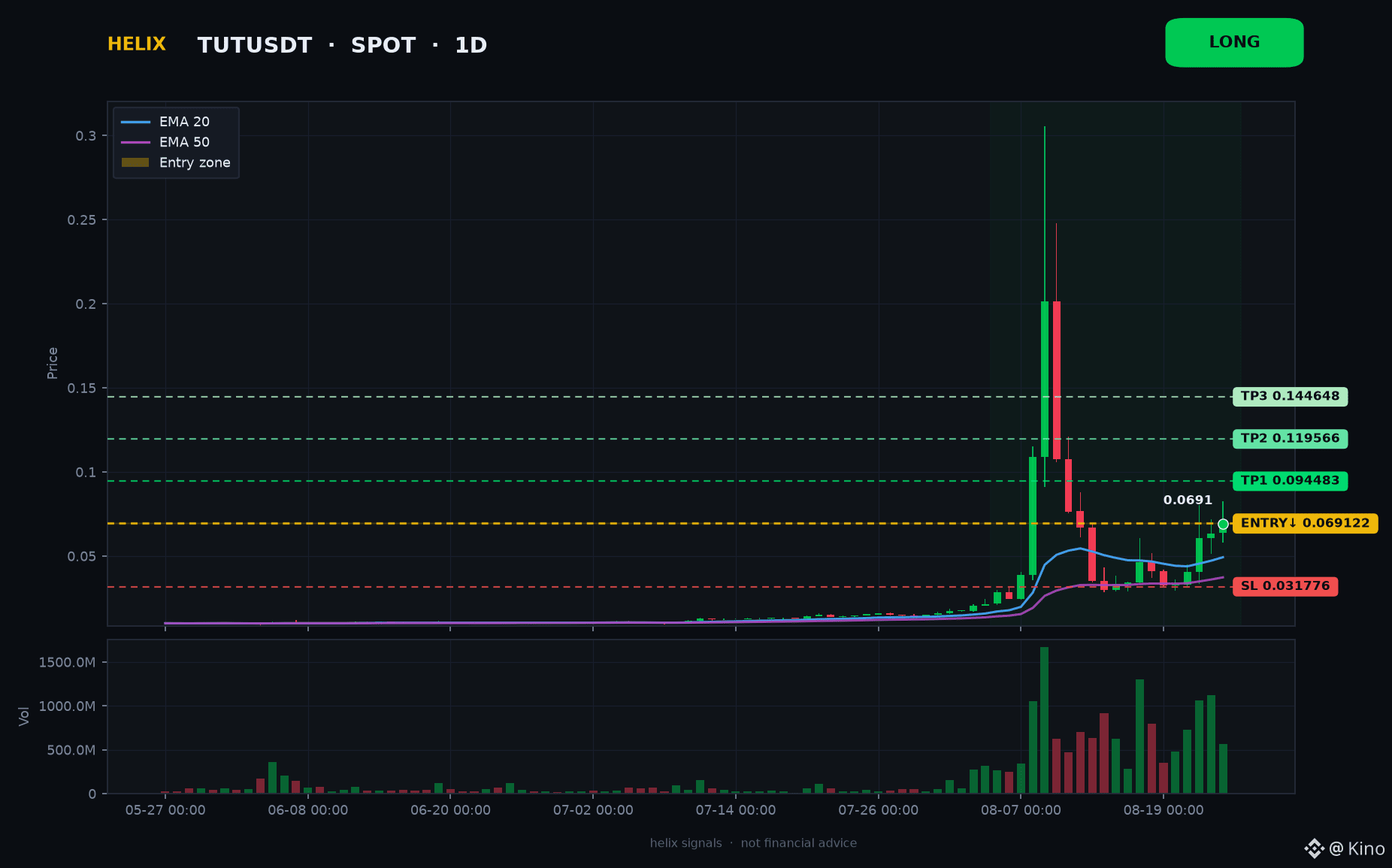The width and height of the screenshot is (1392, 868).
Task: Click the 1000.0M volume axis tick
Action: [x=67, y=706]
